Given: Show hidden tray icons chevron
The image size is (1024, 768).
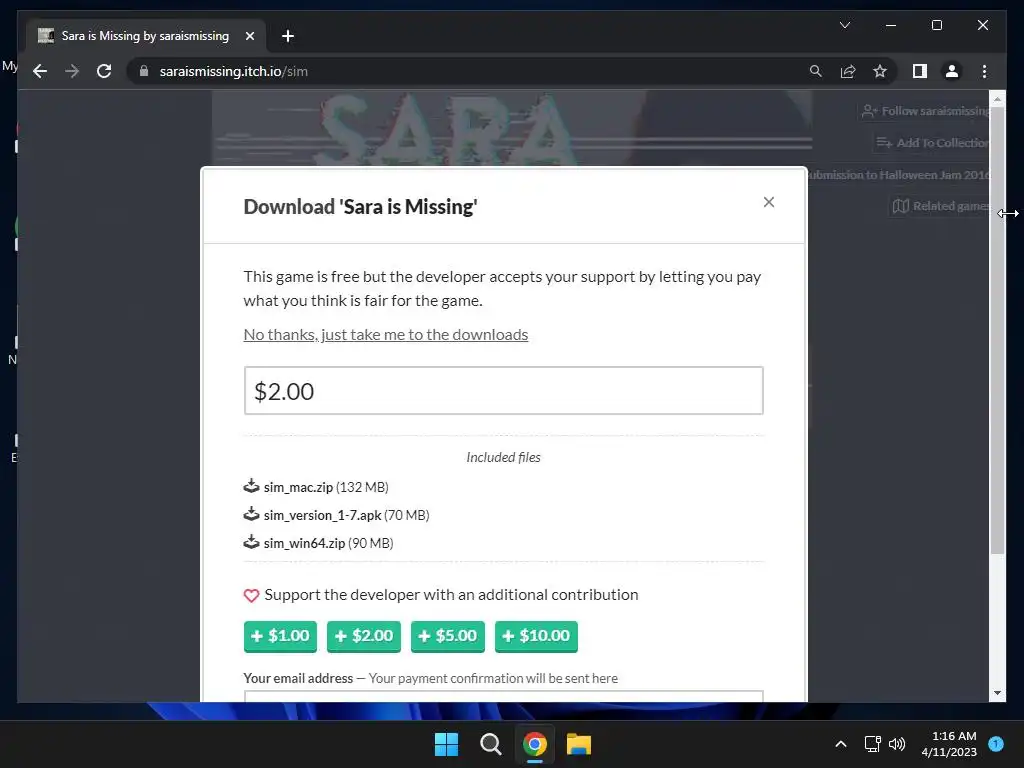Looking at the screenshot, I should pos(841,744).
